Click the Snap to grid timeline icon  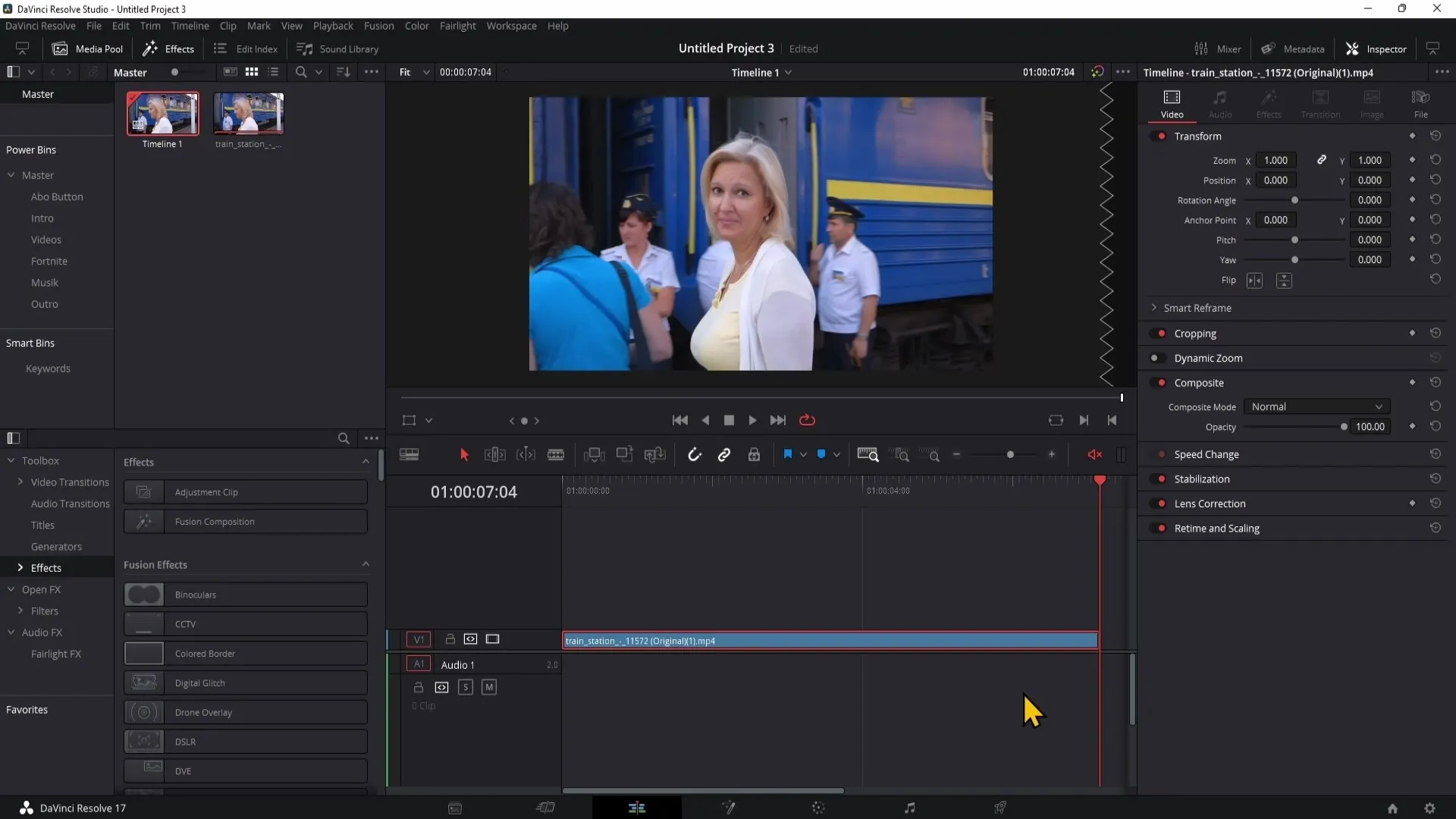coord(695,455)
